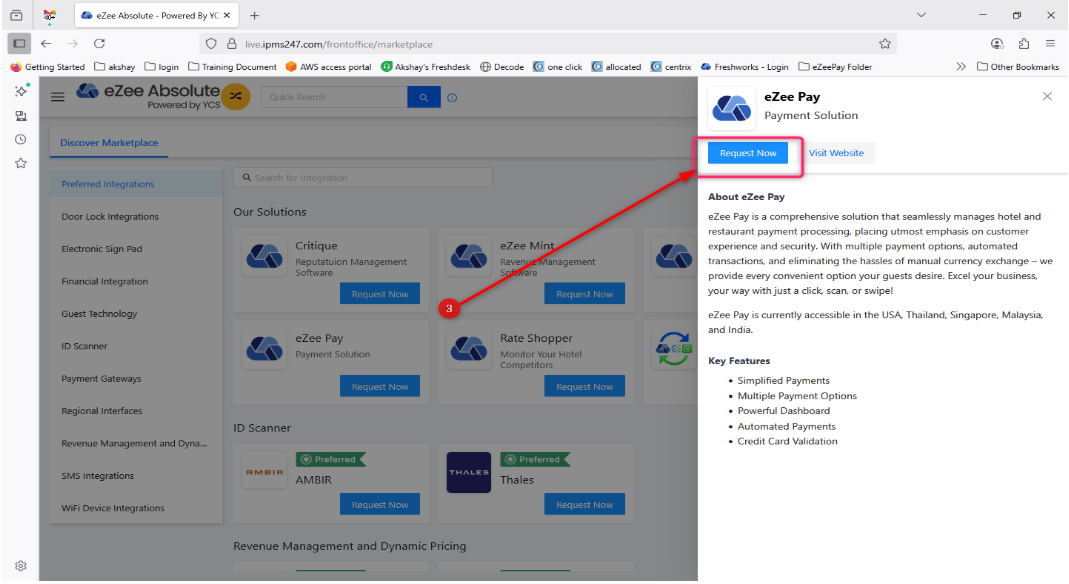Reload the page with refresh icon
Screen dimensions: 1069x584
tap(100, 44)
